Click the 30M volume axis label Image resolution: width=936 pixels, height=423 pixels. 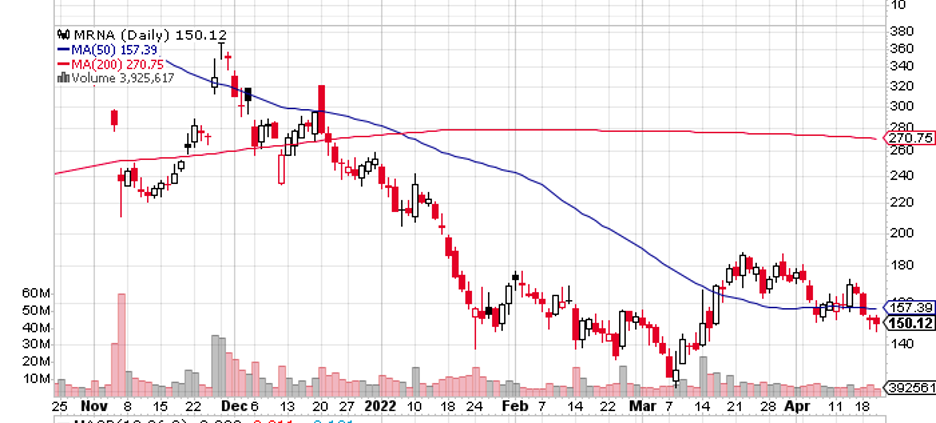click(x=37, y=344)
